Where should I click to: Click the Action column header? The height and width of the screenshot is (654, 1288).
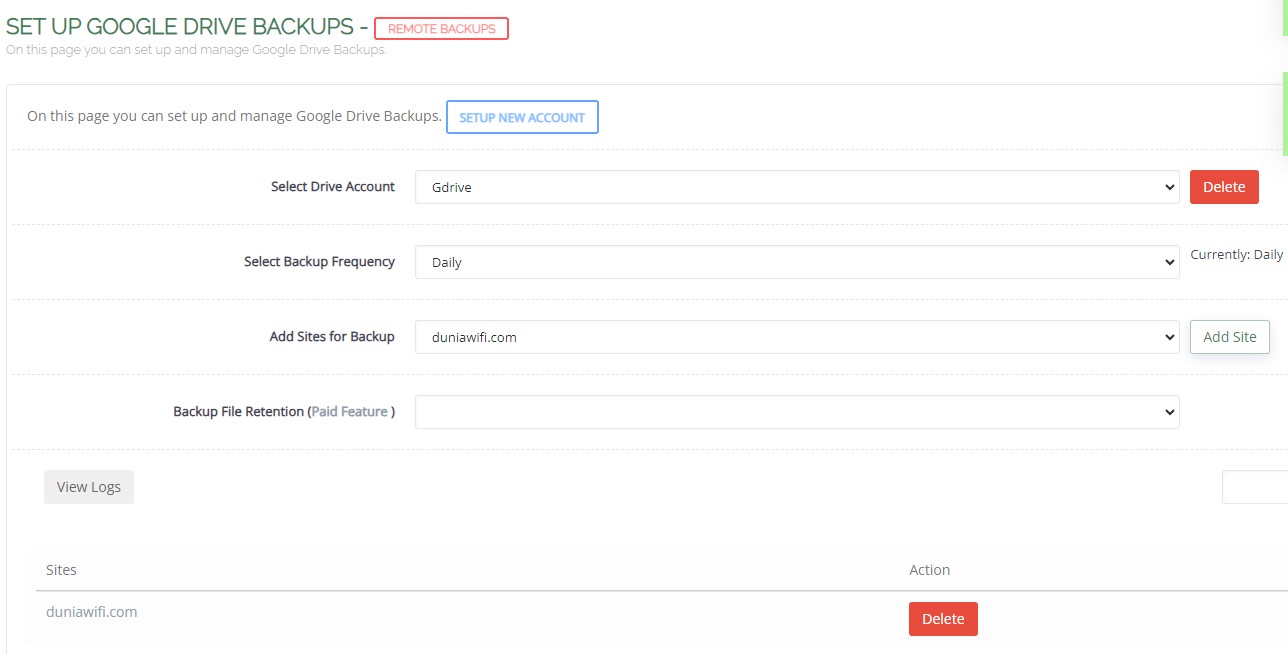[x=929, y=569]
